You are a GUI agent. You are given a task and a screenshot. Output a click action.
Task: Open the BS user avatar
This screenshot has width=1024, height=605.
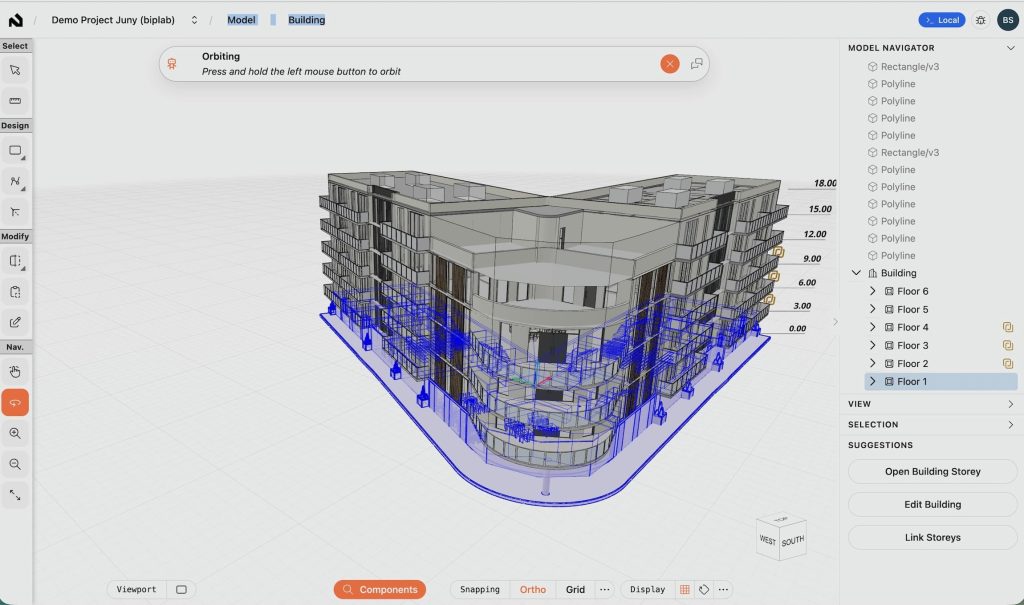[x=1008, y=20]
